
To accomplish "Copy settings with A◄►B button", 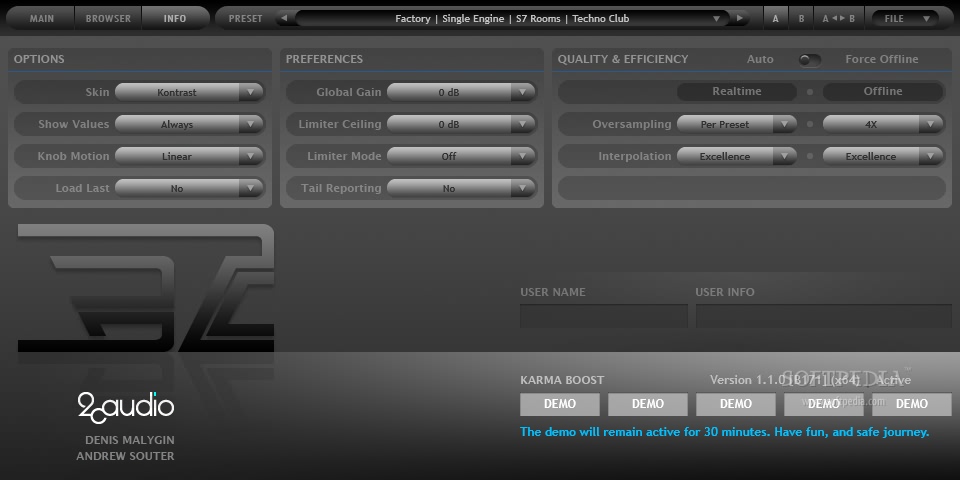I will coord(839,18).
